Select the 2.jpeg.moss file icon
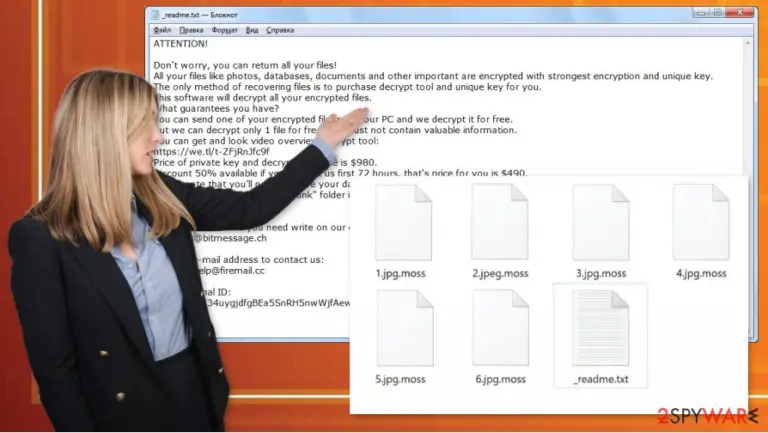768x433 pixels. tap(500, 222)
